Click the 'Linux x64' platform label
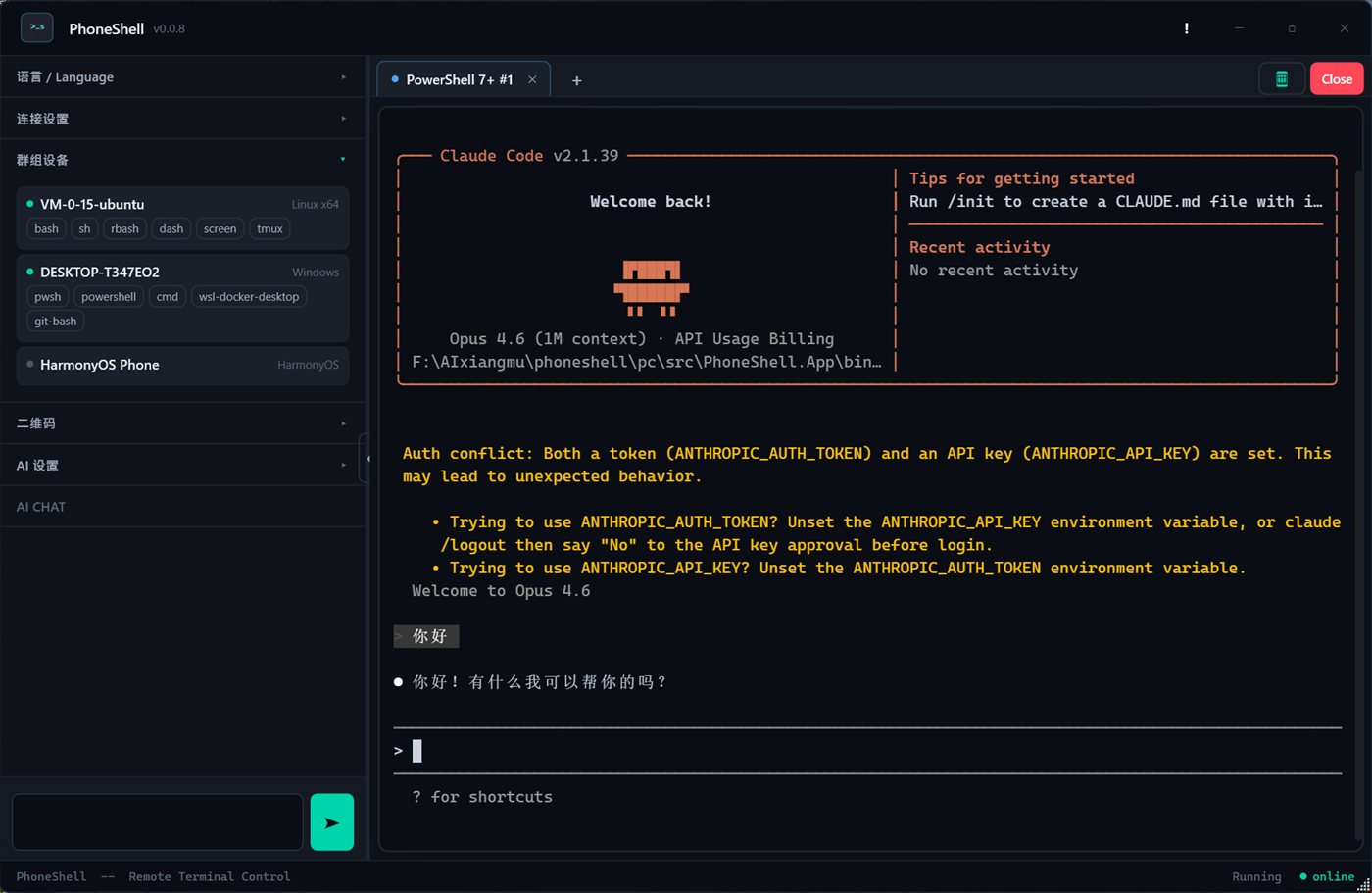The height and width of the screenshot is (893, 1372). click(x=315, y=205)
